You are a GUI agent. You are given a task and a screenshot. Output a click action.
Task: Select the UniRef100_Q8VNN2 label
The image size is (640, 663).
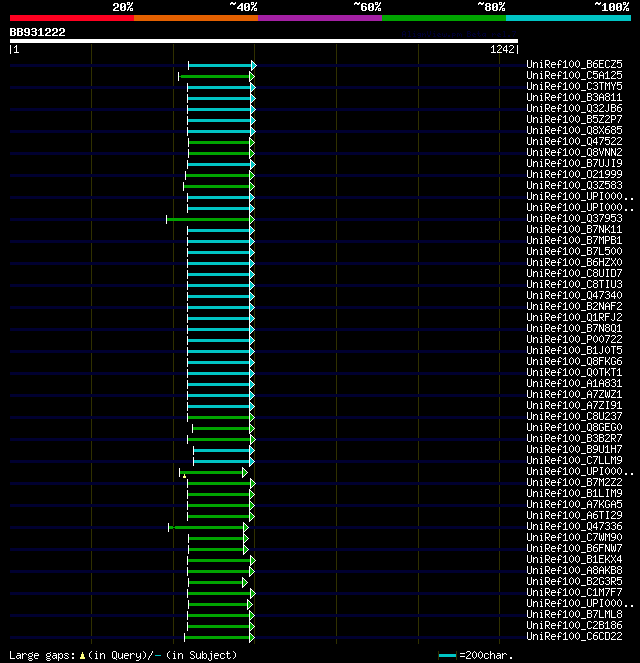574,152
